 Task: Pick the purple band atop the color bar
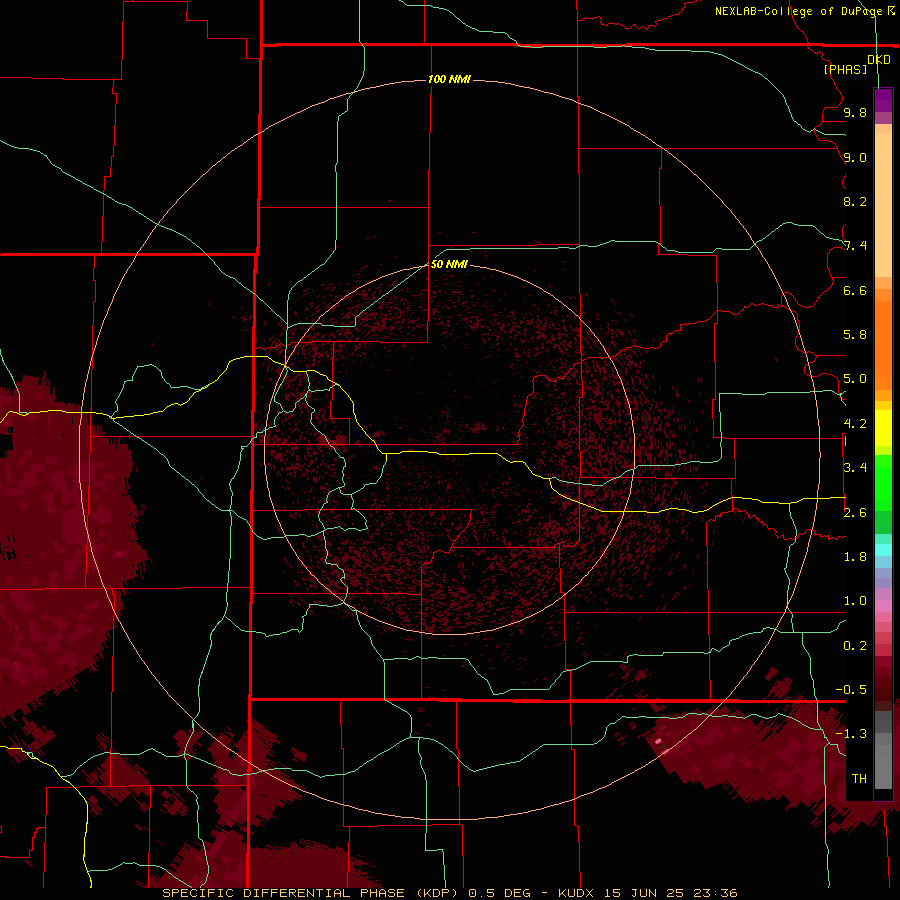click(x=883, y=100)
